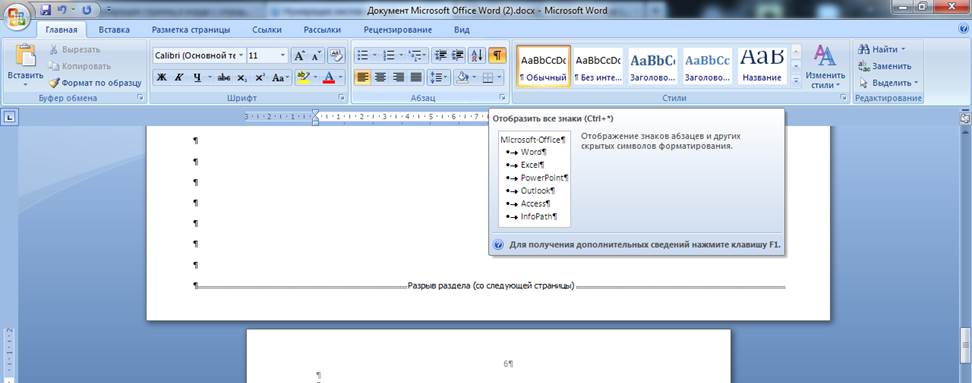
Task: Open the Font dialog launcher (Шрифт)
Action: click(341, 98)
